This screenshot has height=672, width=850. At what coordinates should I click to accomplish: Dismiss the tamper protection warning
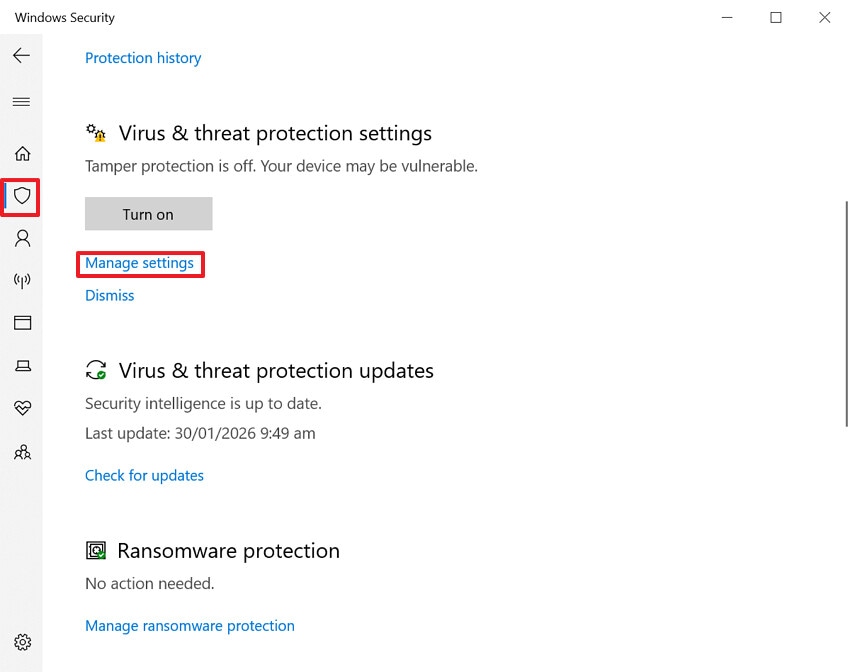coord(110,296)
